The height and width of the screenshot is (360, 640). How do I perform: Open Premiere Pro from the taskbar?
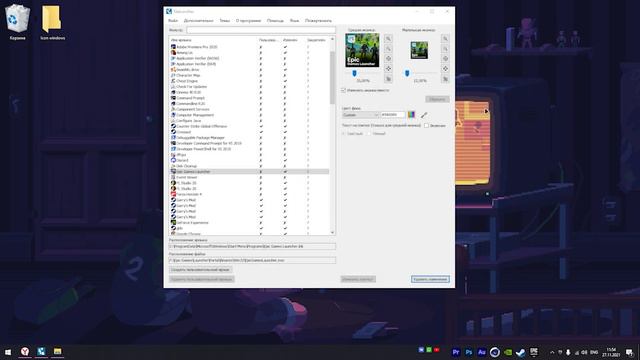(456, 352)
